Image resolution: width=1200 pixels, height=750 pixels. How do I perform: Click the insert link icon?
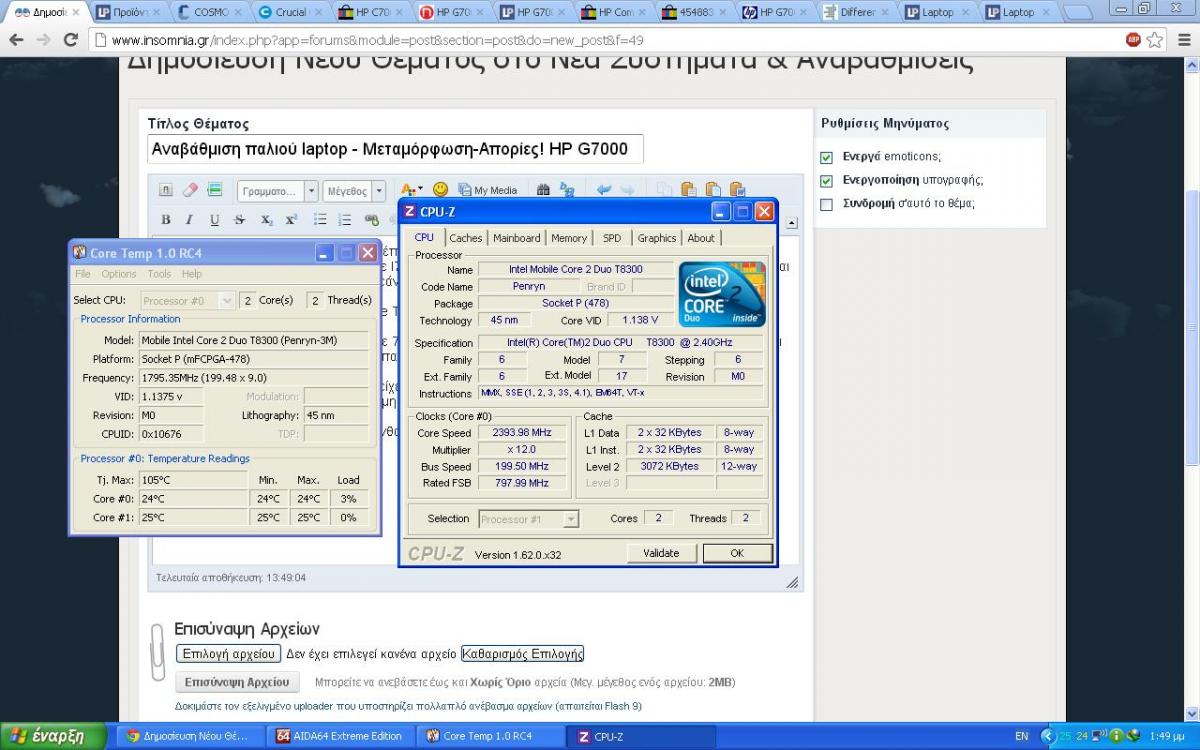[372, 220]
